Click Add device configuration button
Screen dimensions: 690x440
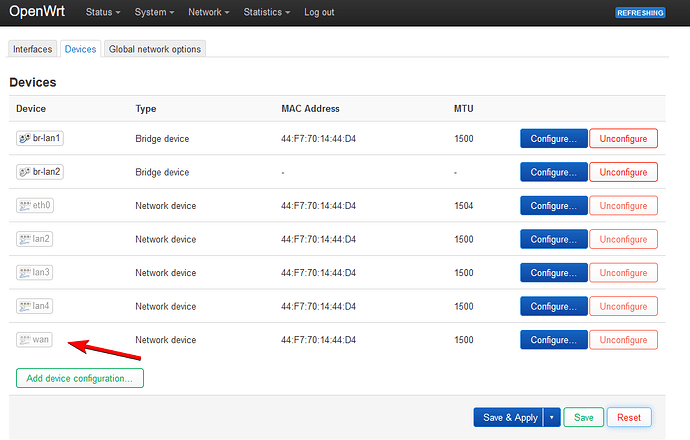click(80, 378)
